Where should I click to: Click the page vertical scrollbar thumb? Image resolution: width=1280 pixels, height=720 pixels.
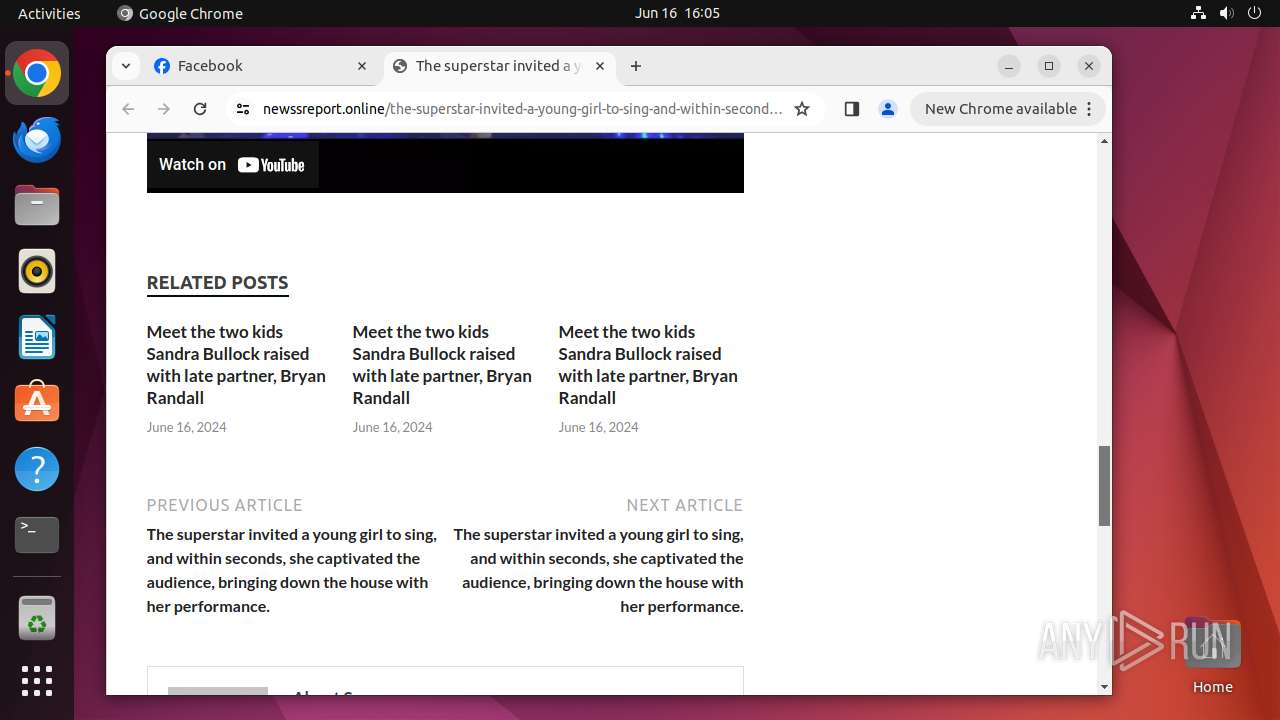point(1104,486)
